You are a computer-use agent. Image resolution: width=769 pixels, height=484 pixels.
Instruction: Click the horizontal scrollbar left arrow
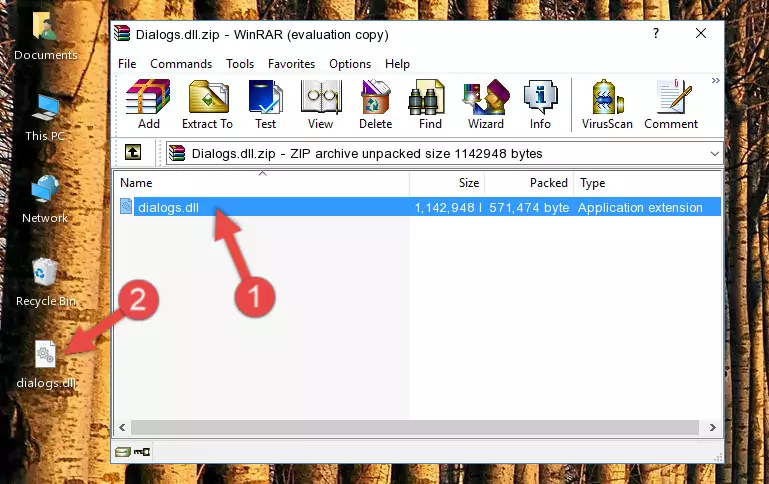pos(123,427)
